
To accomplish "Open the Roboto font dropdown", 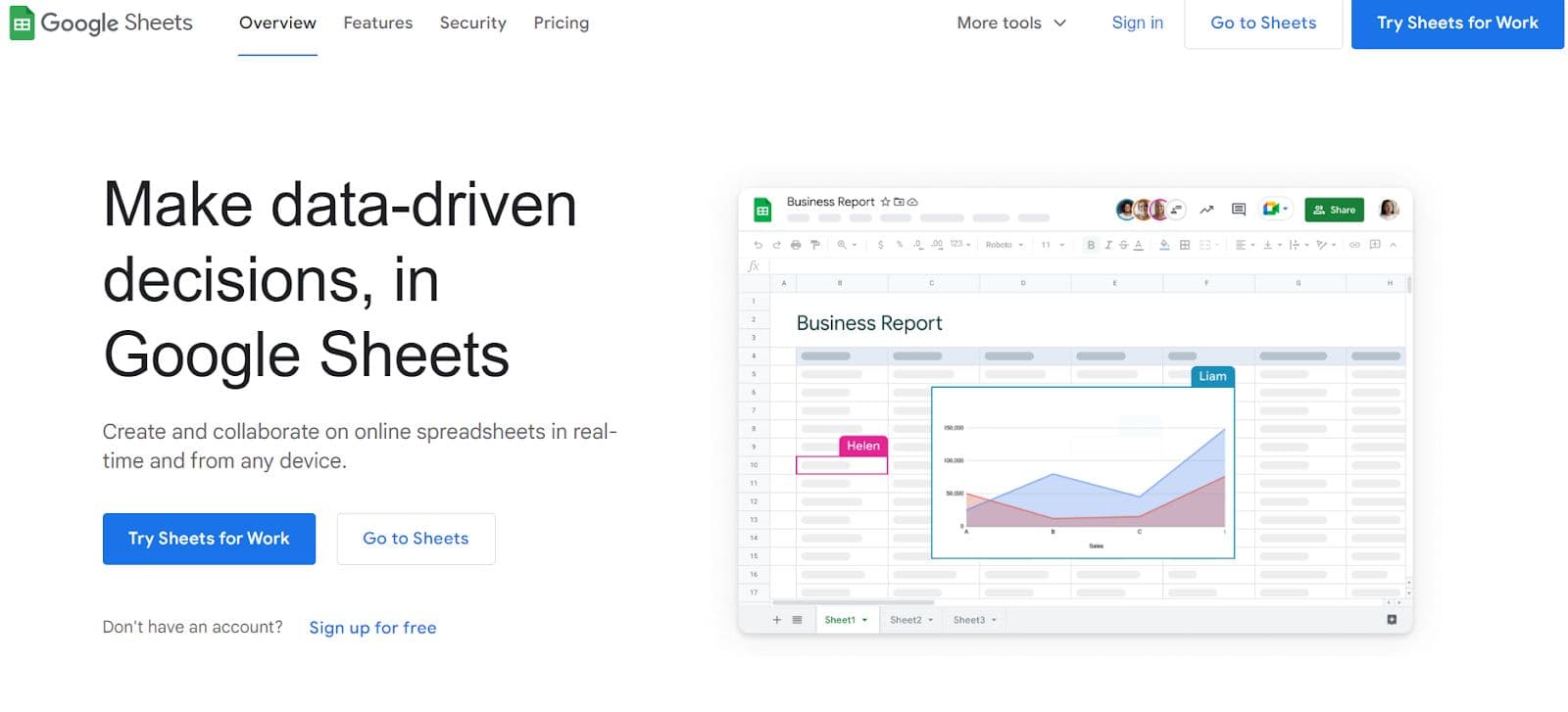I will point(1004,245).
